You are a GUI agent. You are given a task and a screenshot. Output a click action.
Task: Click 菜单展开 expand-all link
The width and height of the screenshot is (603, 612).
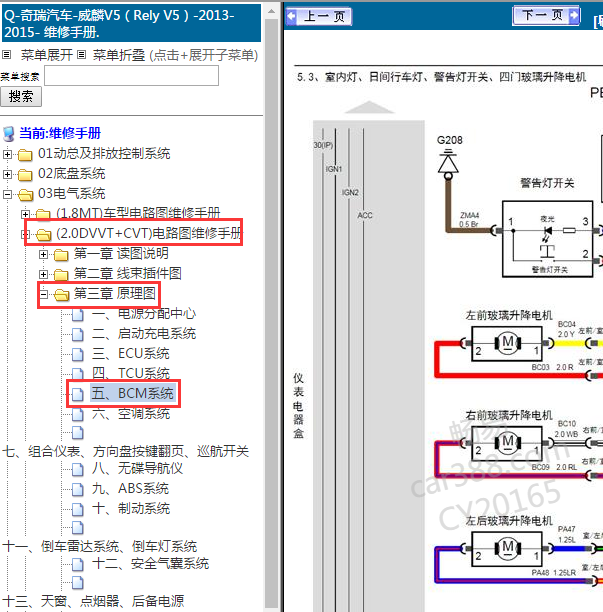[x=47, y=55]
